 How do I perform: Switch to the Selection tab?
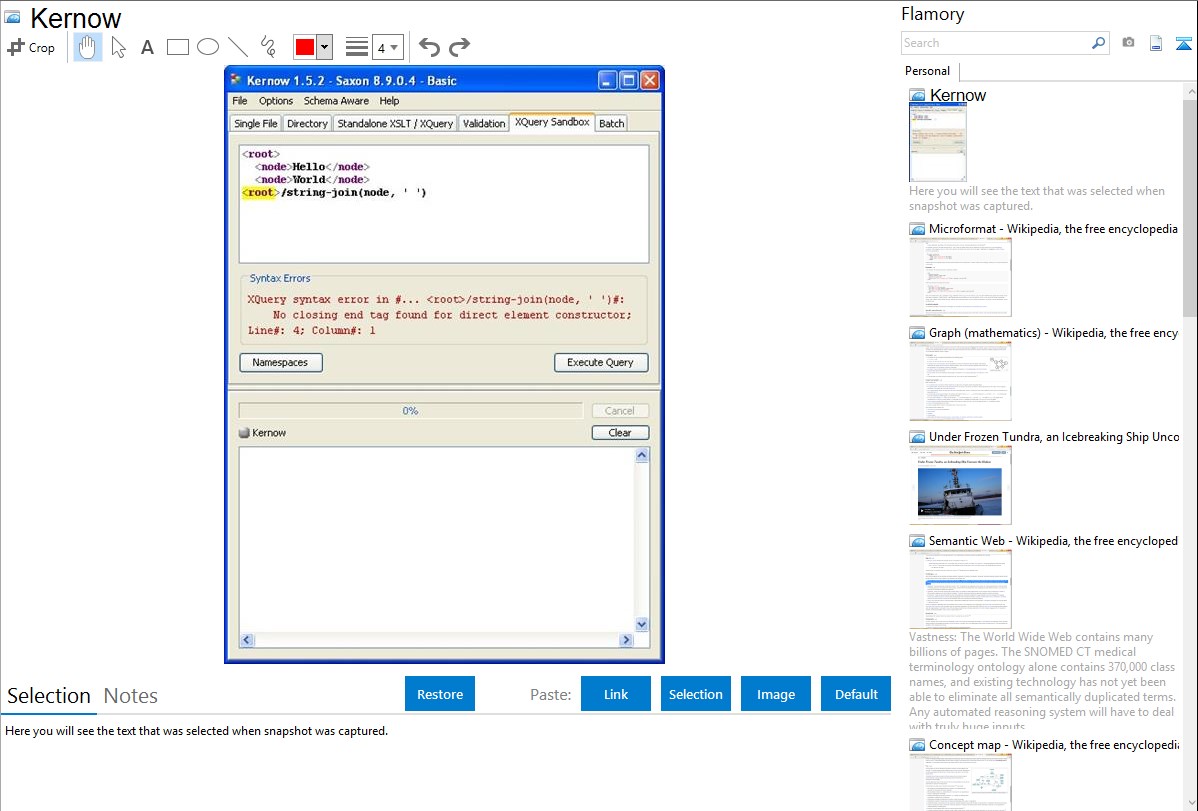[49, 696]
